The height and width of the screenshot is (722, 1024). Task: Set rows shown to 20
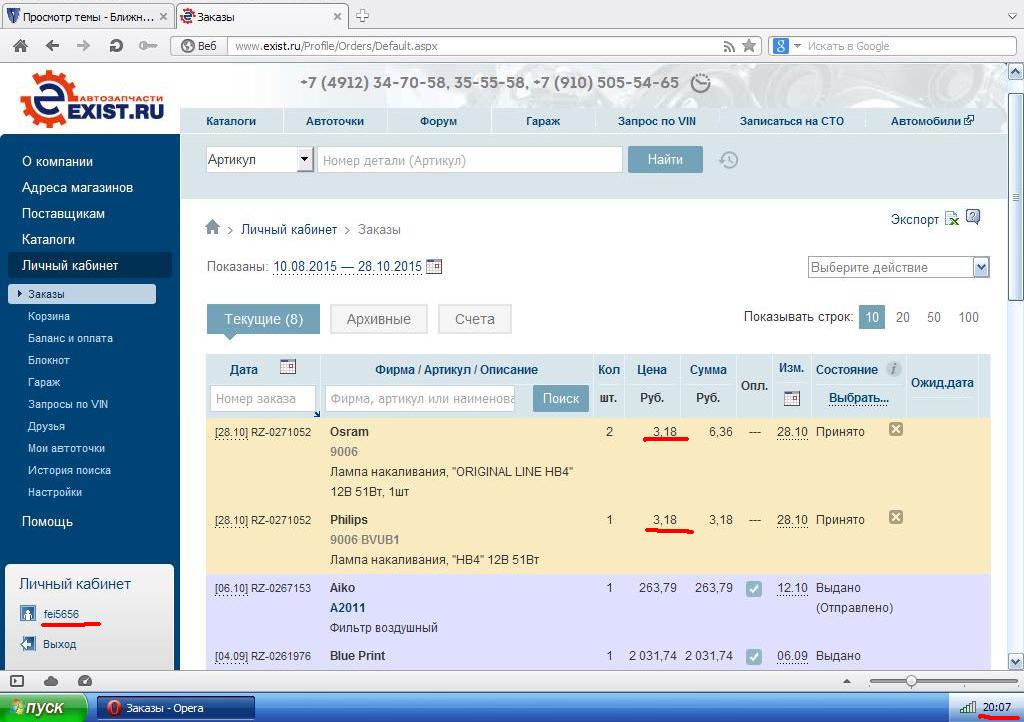pyautogui.click(x=902, y=317)
